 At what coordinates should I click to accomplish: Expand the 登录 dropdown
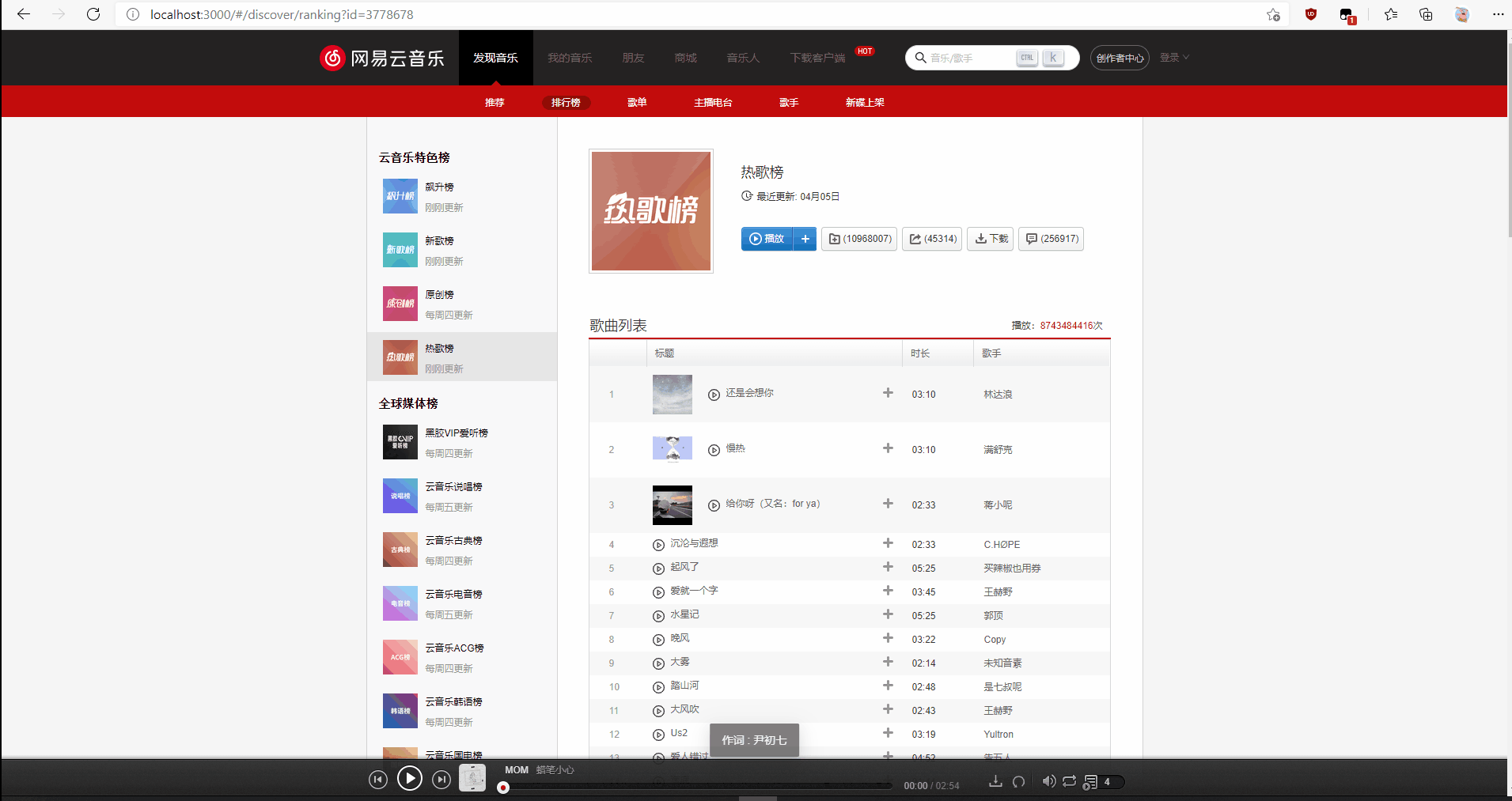point(1174,58)
